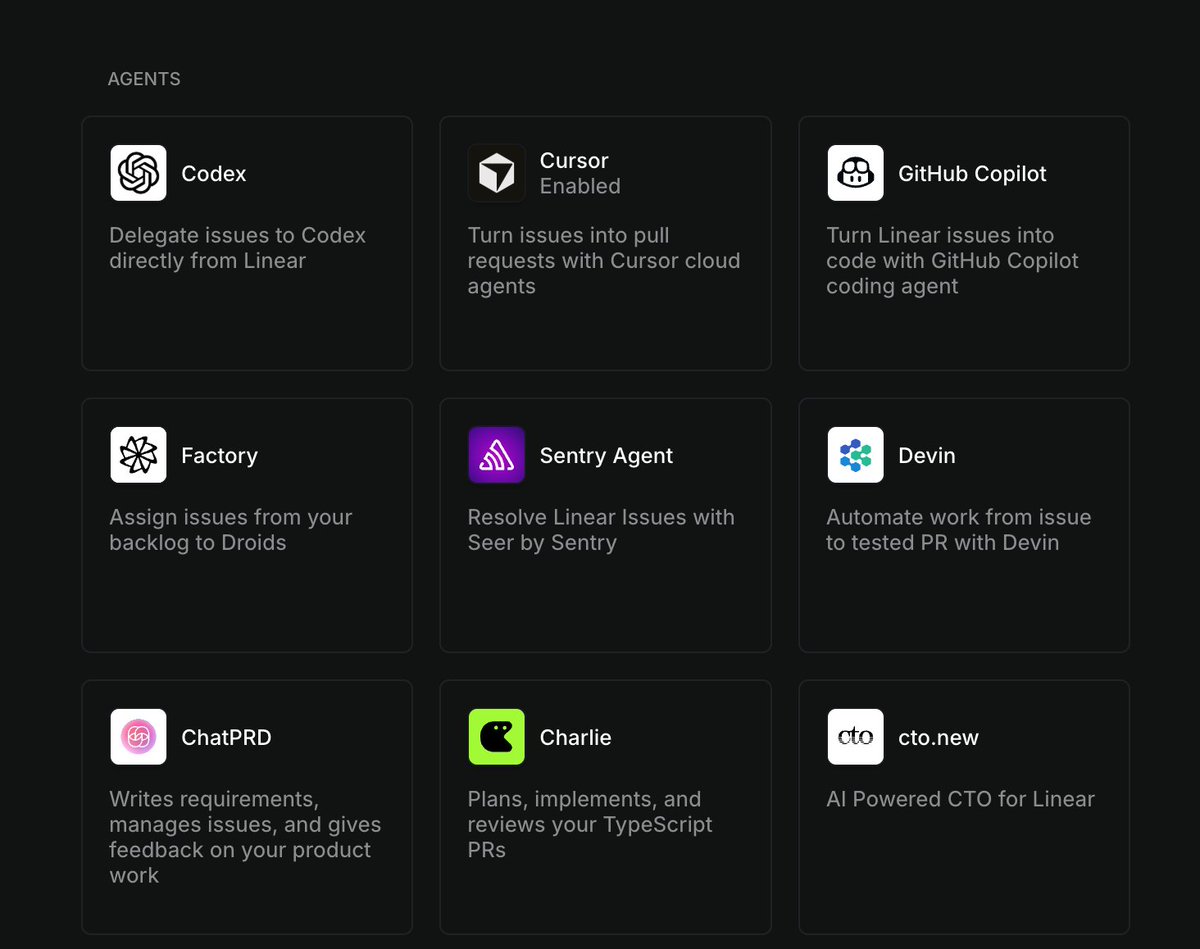
Task: Click the GitHub Copilot logo icon
Action: tap(855, 173)
